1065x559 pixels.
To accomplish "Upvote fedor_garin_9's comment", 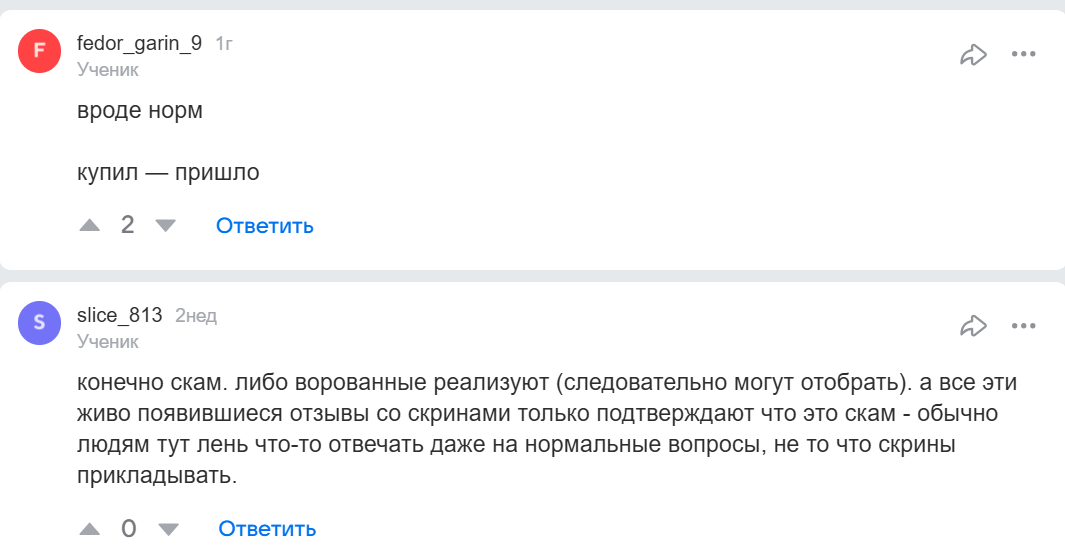I will pos(90,226).
